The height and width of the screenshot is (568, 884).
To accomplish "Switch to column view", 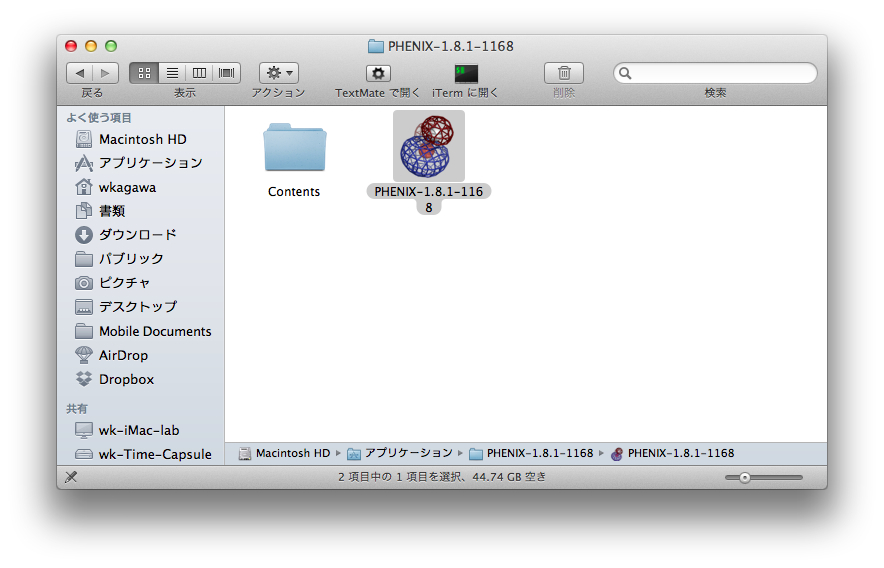I will (199, 73).
